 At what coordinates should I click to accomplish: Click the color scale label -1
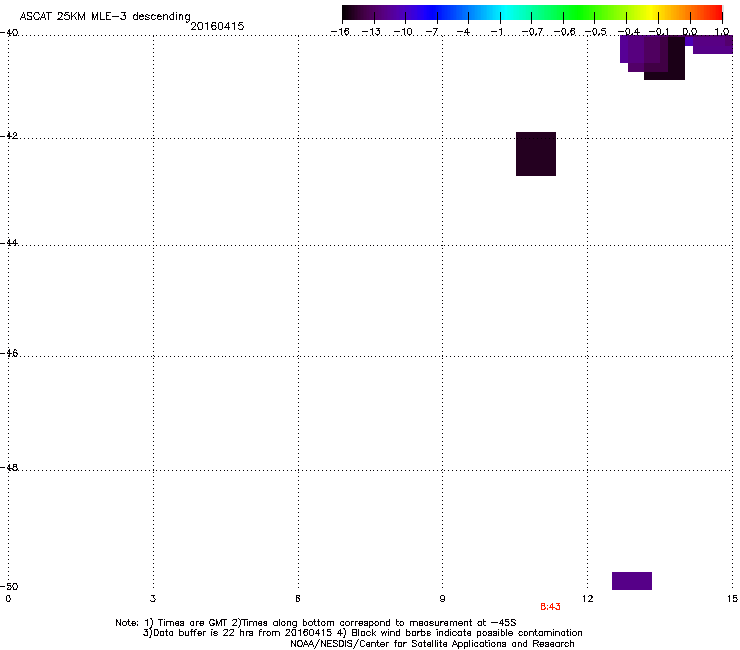496,32
